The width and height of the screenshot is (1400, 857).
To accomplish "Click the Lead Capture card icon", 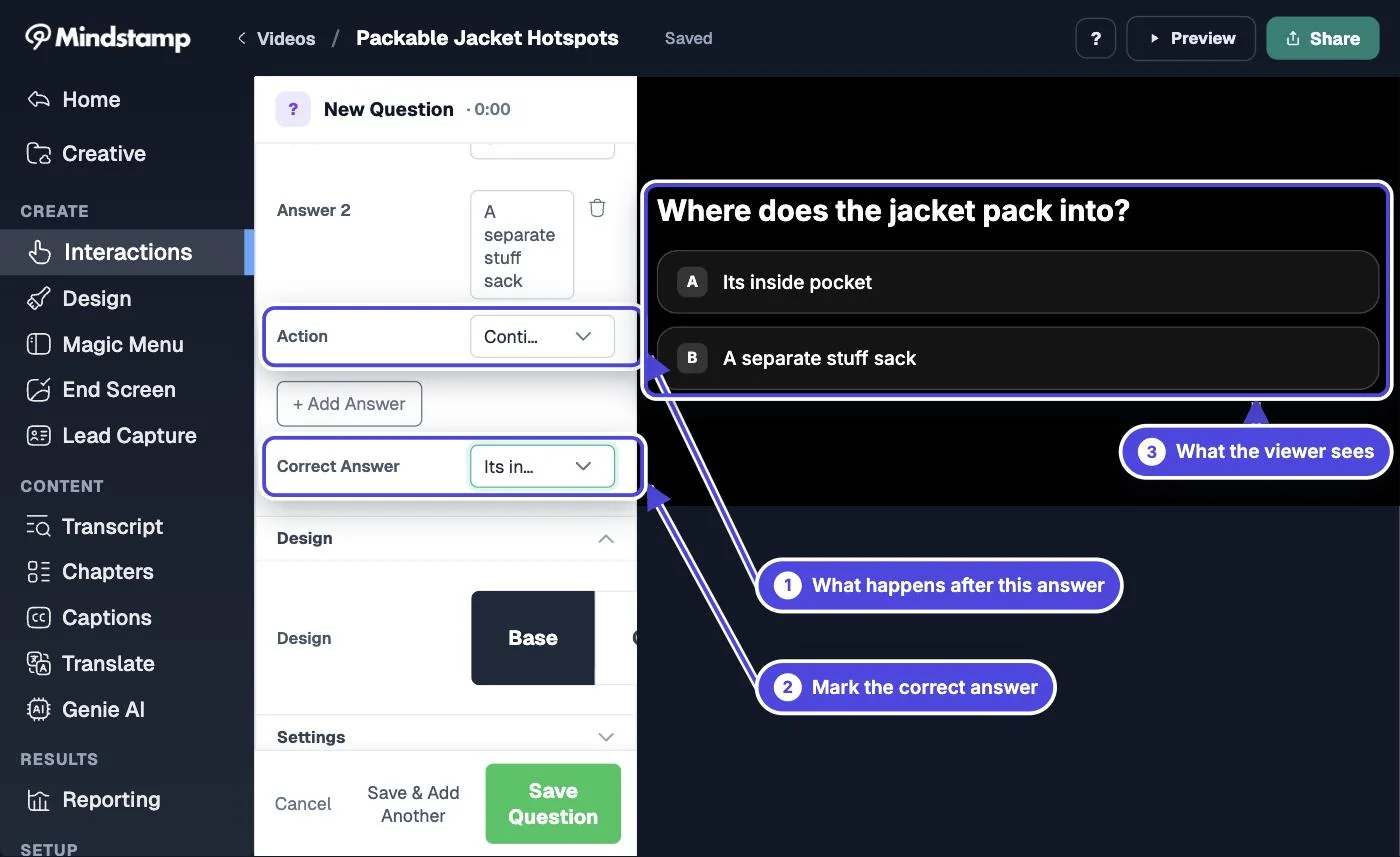I will [x=38, y=436].
